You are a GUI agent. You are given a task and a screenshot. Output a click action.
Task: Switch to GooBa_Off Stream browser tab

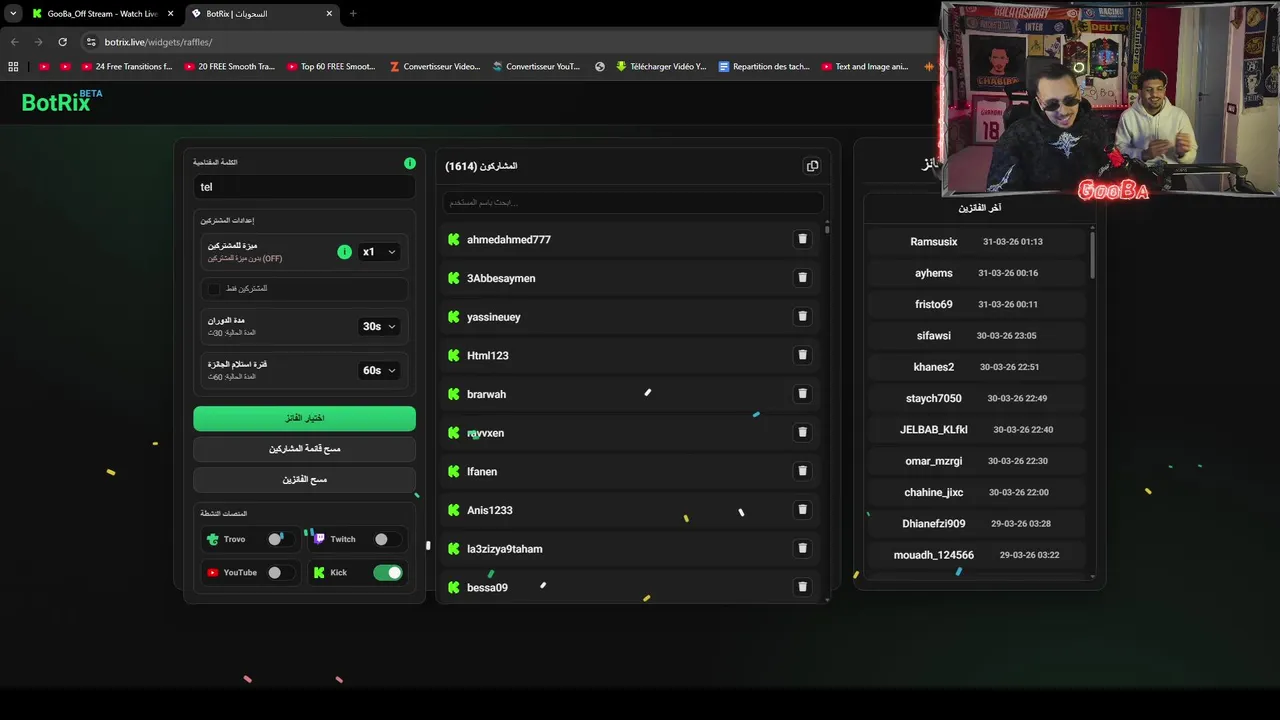[104, 14]
